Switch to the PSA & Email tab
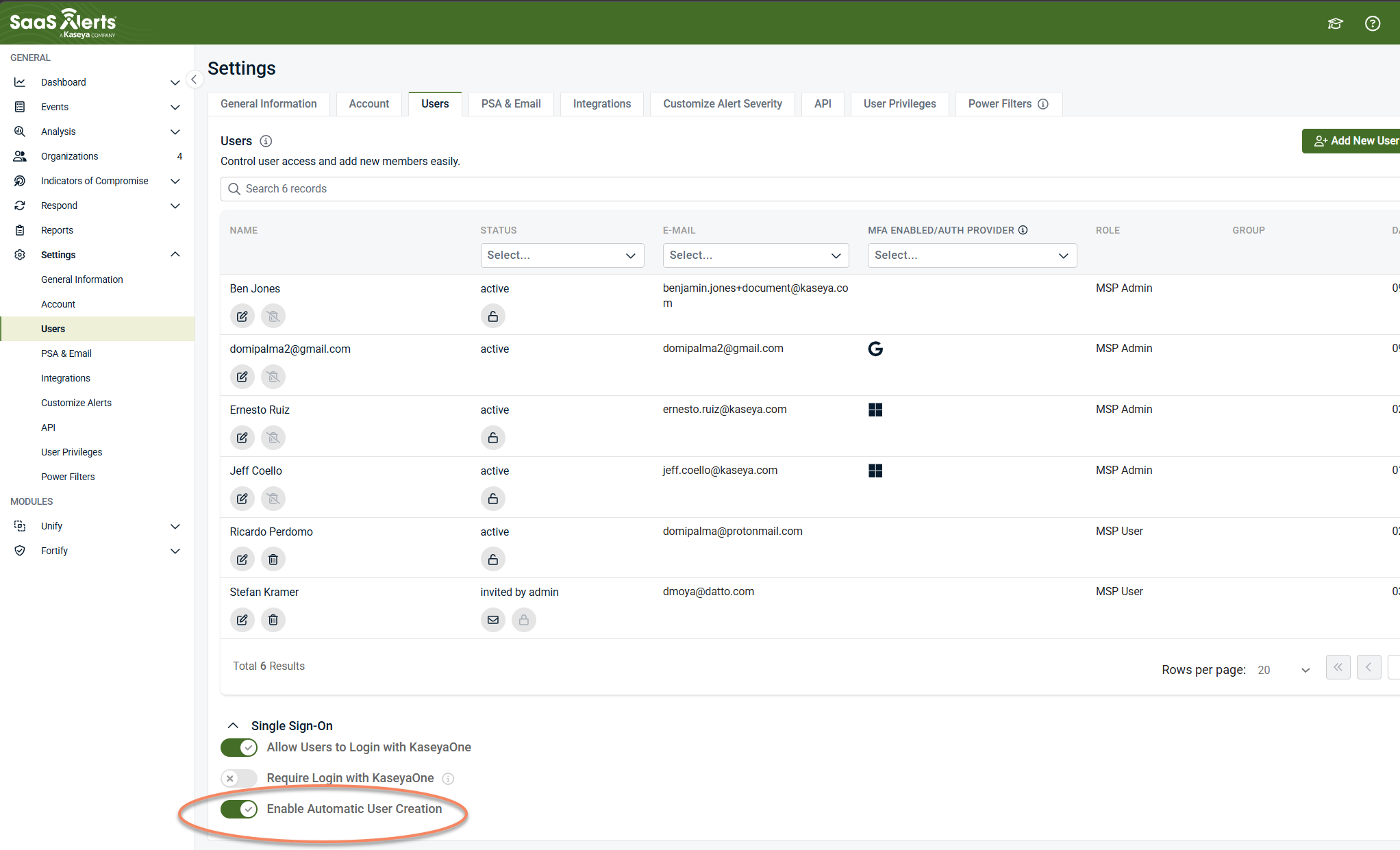Viewport: 1400px width, 850px height. [x=511, y=104]
